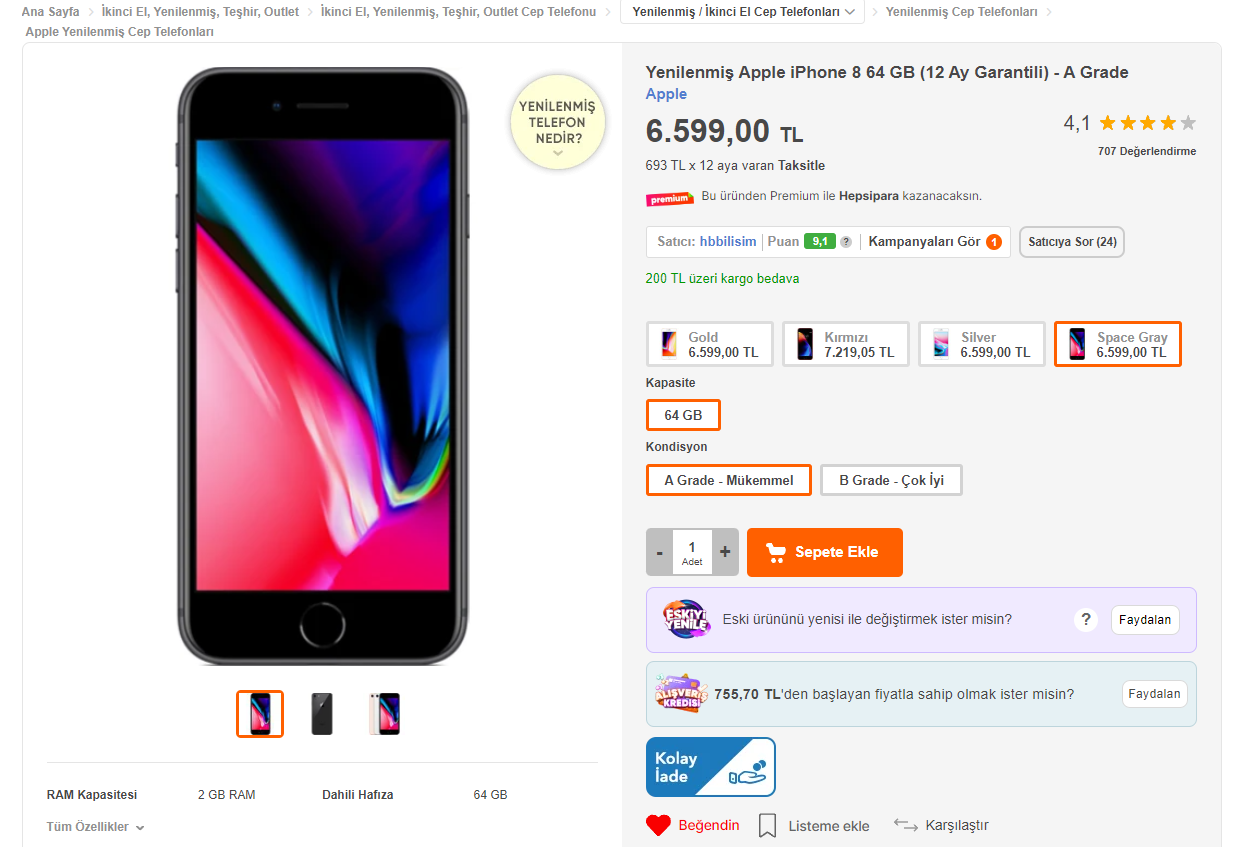The height and width of the screenshot is (847, 1247).
Task: Click the question mark help icon
Action: coord(1086,620)
